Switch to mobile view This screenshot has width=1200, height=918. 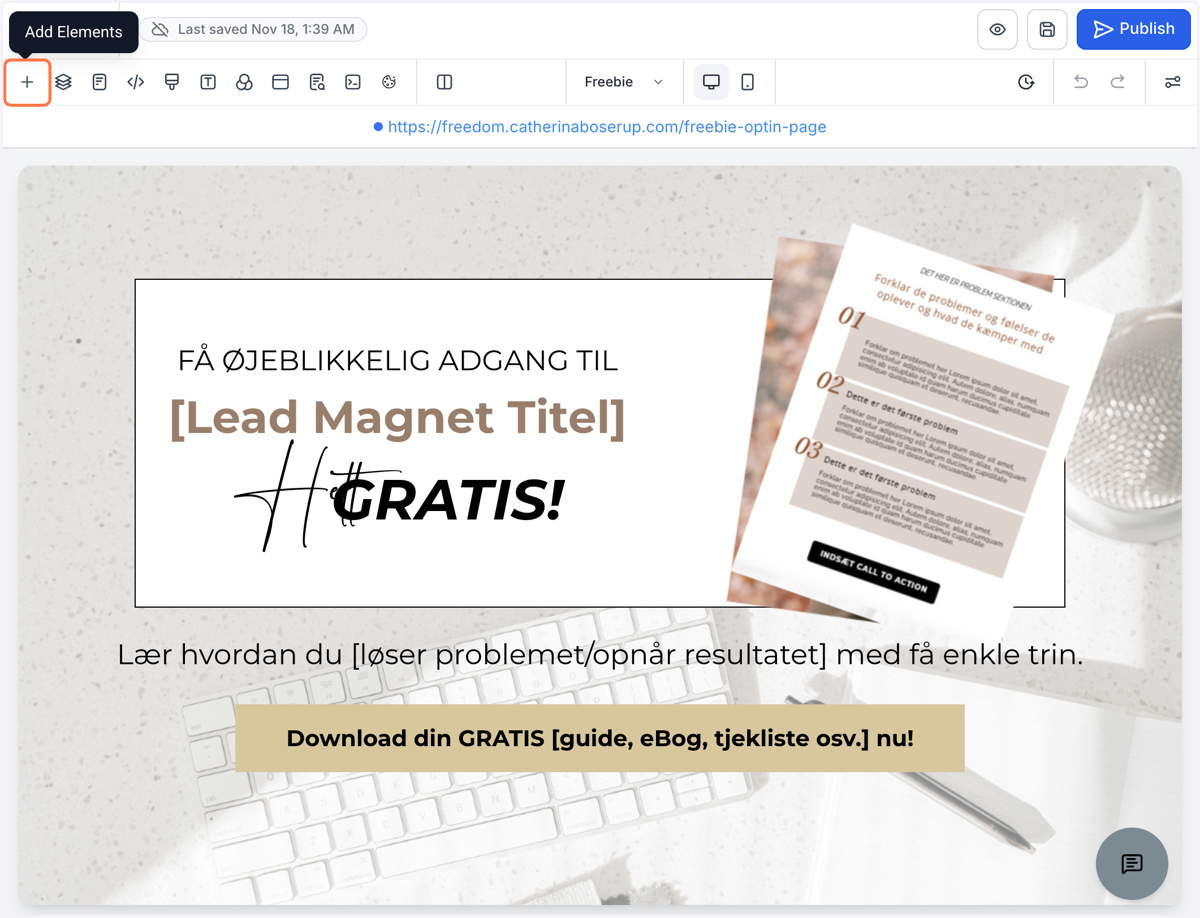(x=748, y=82)
